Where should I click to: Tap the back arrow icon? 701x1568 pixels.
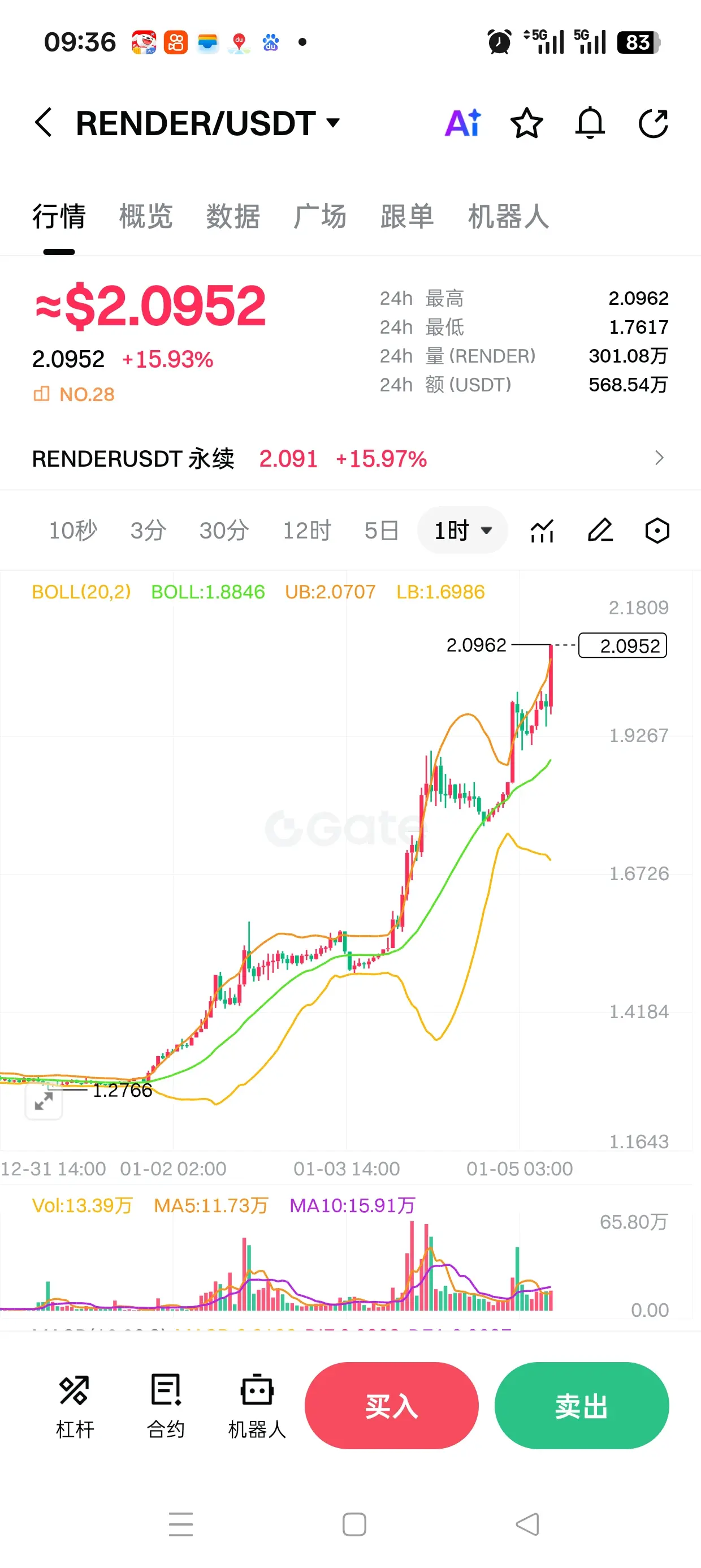(x=43, y=123)
